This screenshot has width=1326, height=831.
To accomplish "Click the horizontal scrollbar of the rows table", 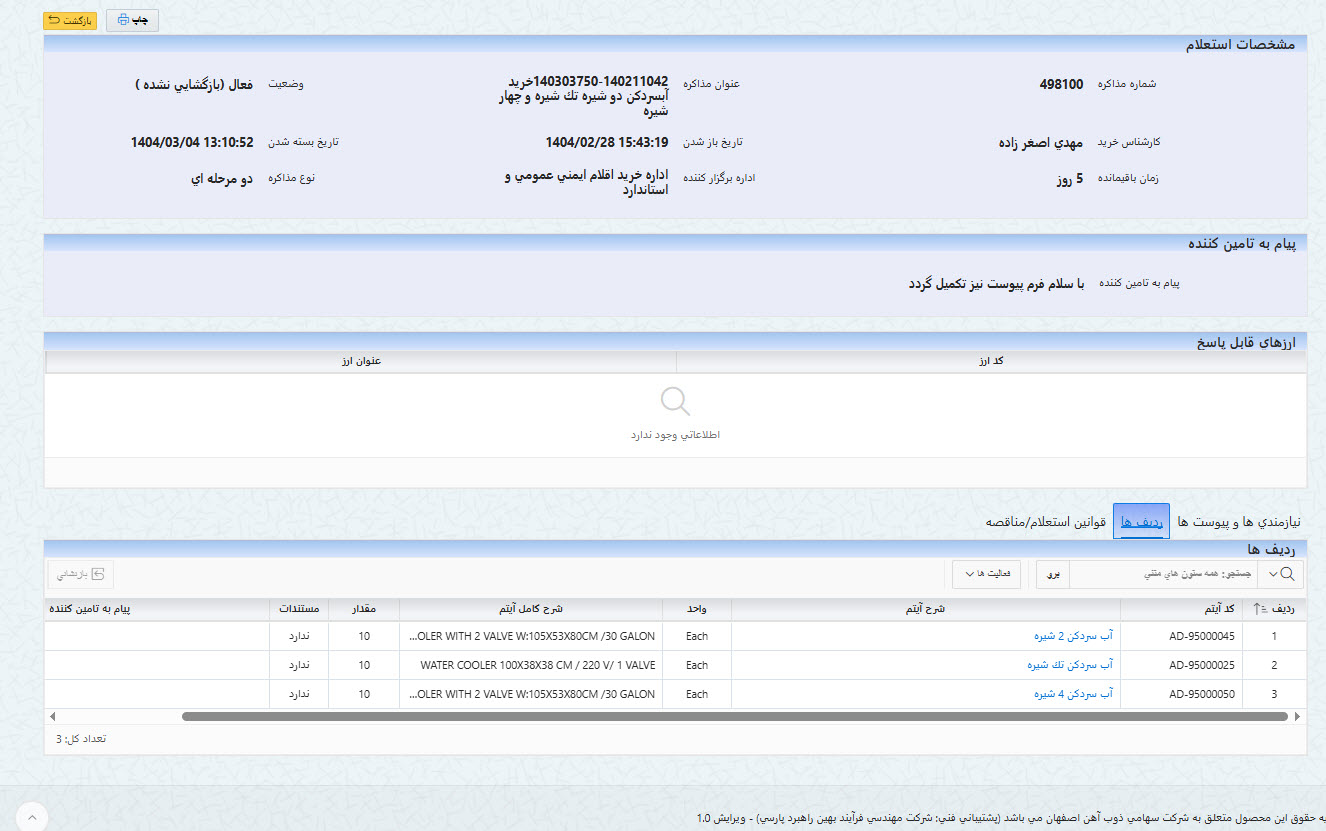I will 734,716.
